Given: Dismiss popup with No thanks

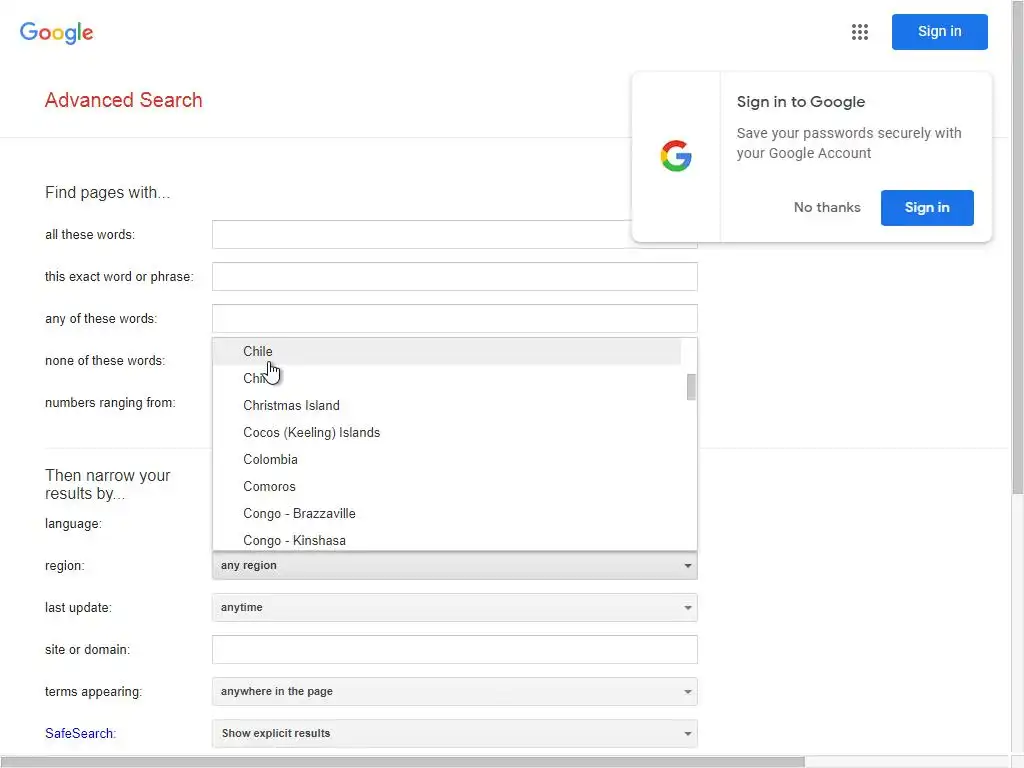Looking at the screenshot, I should pyautogui.click(x=827, y=208).
